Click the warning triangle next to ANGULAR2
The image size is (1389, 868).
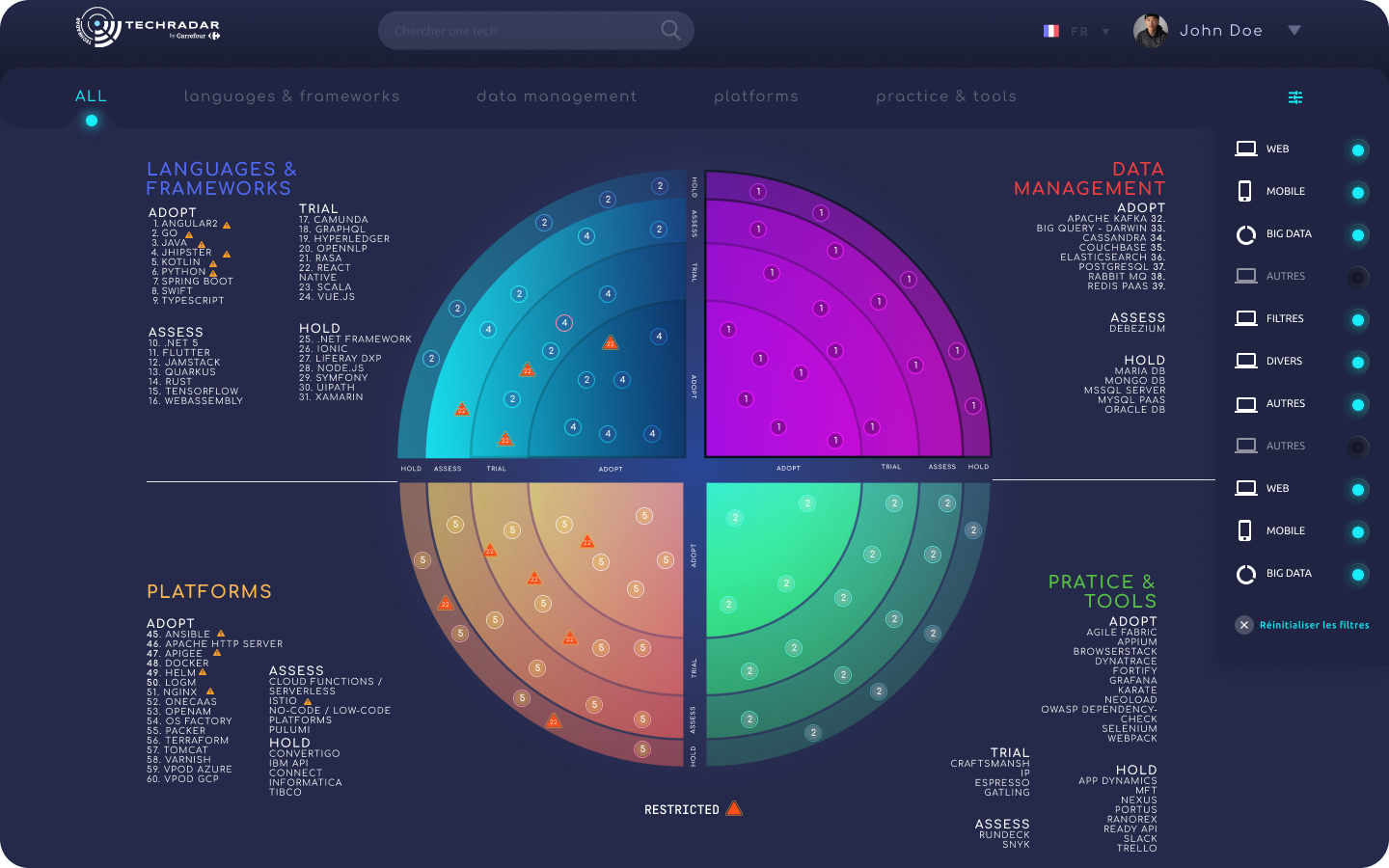[227, 225]
